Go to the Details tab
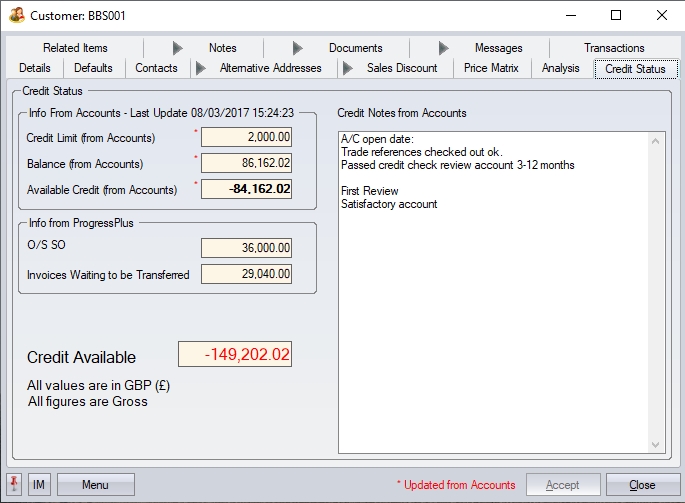 [x=35, y=68]
